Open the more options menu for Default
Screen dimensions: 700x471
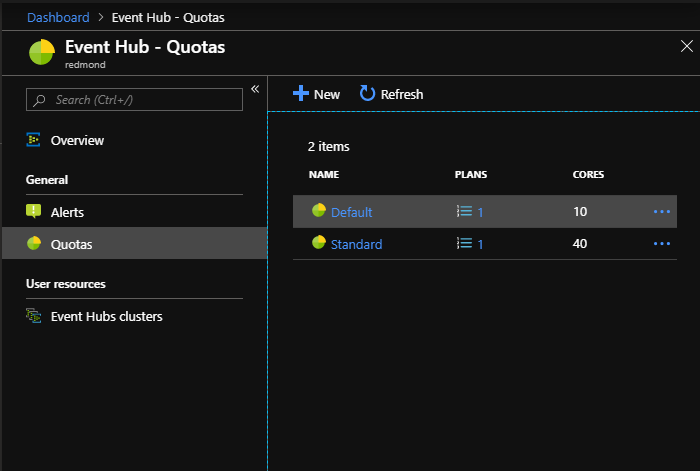coord(662,212)
